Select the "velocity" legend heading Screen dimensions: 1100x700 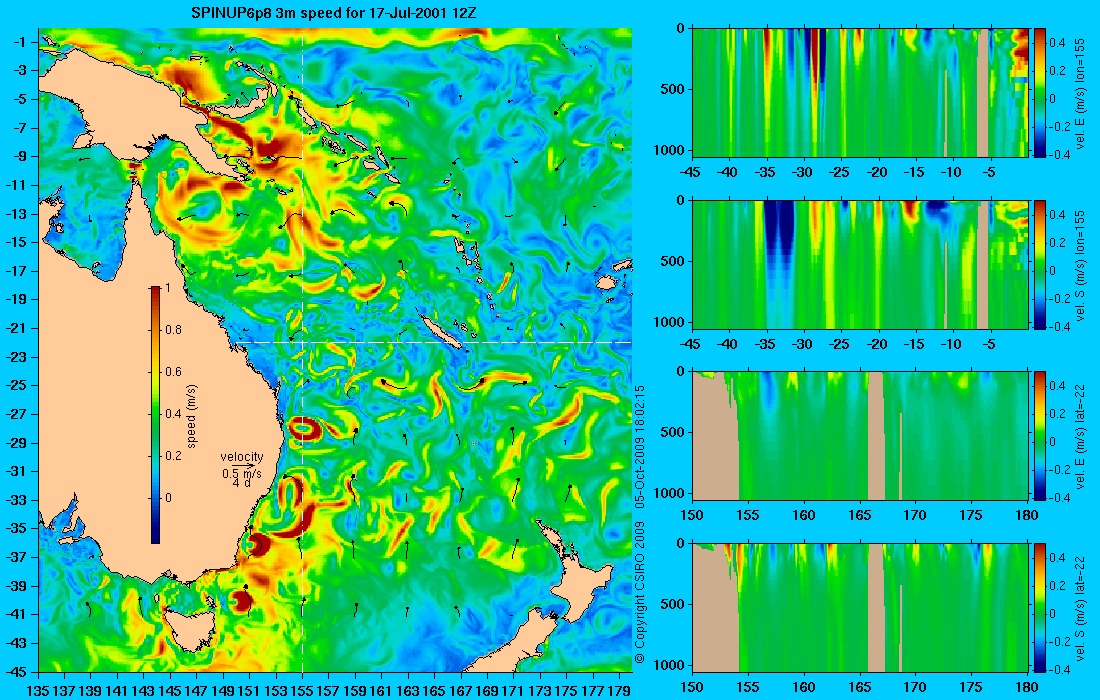click(x=242, y=457)
